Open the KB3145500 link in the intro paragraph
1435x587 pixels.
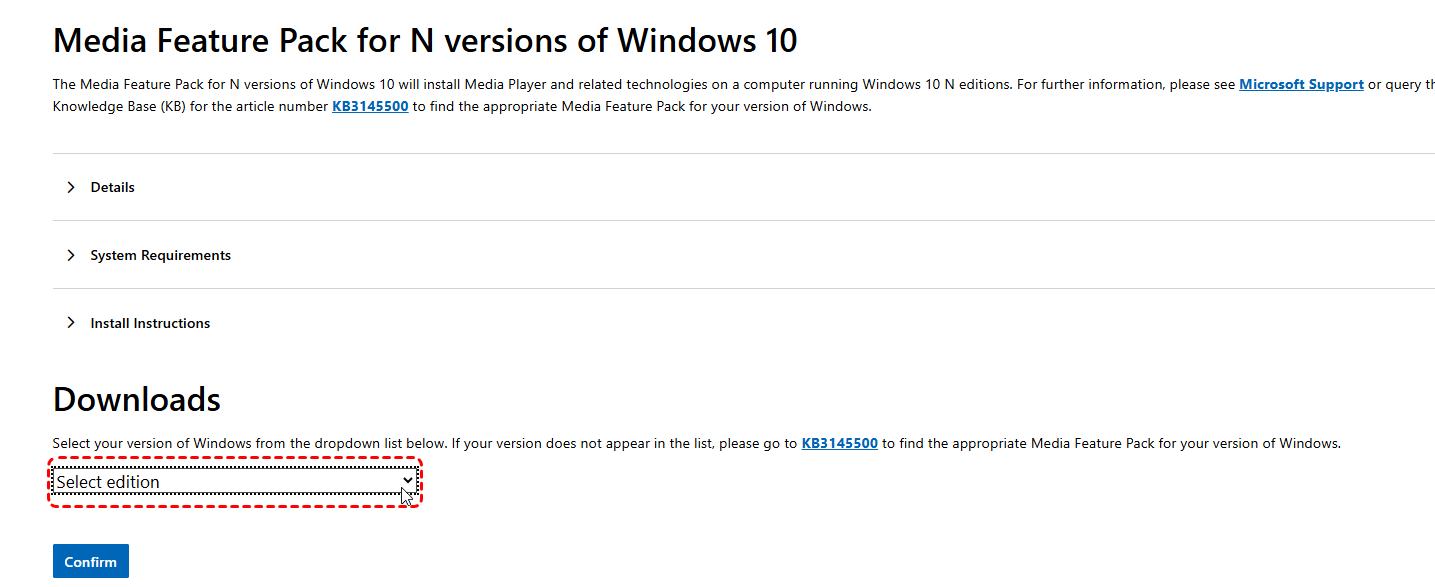coord(370,106)
